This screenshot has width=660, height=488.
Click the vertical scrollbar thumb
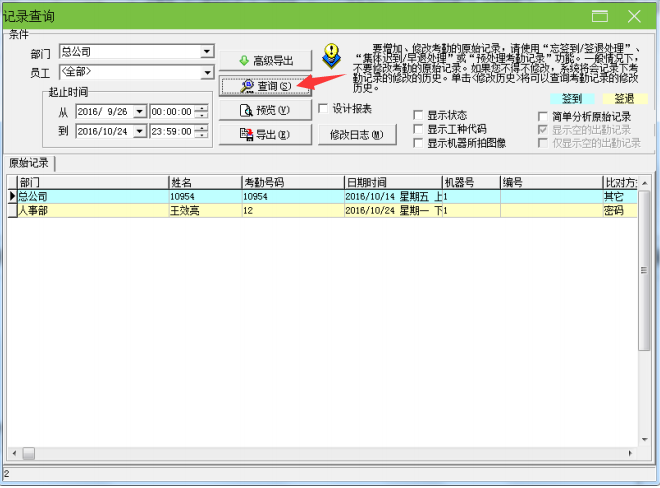(644, 270)
